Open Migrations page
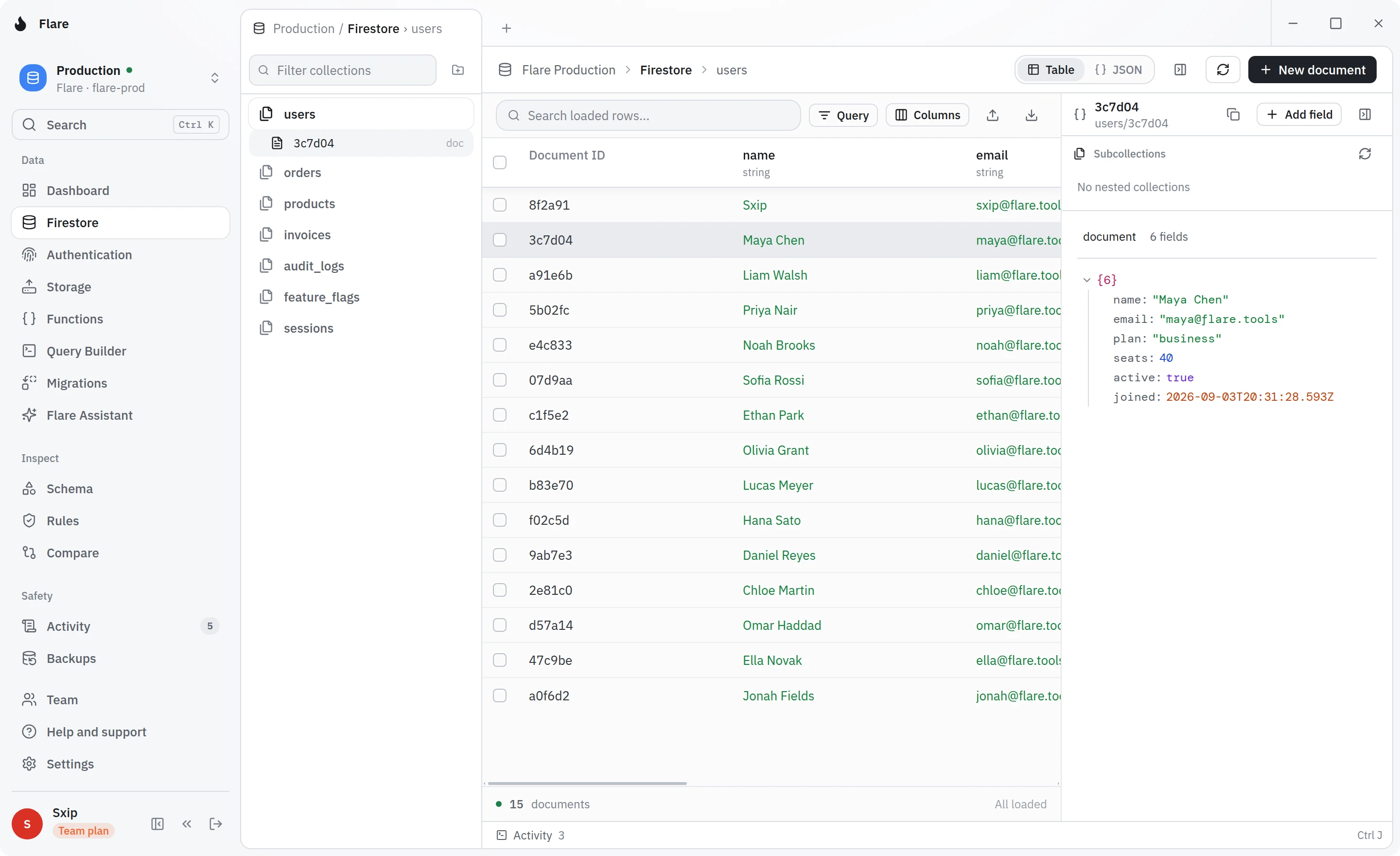Screen dimensions: 1400x856 [x=121, y=383]
